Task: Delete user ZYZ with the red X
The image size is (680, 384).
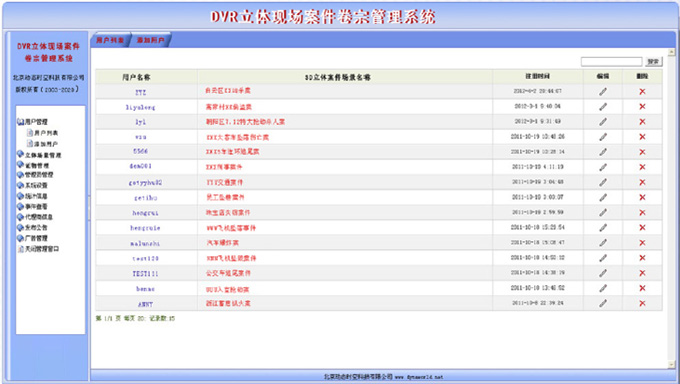Action: point(642,92)
